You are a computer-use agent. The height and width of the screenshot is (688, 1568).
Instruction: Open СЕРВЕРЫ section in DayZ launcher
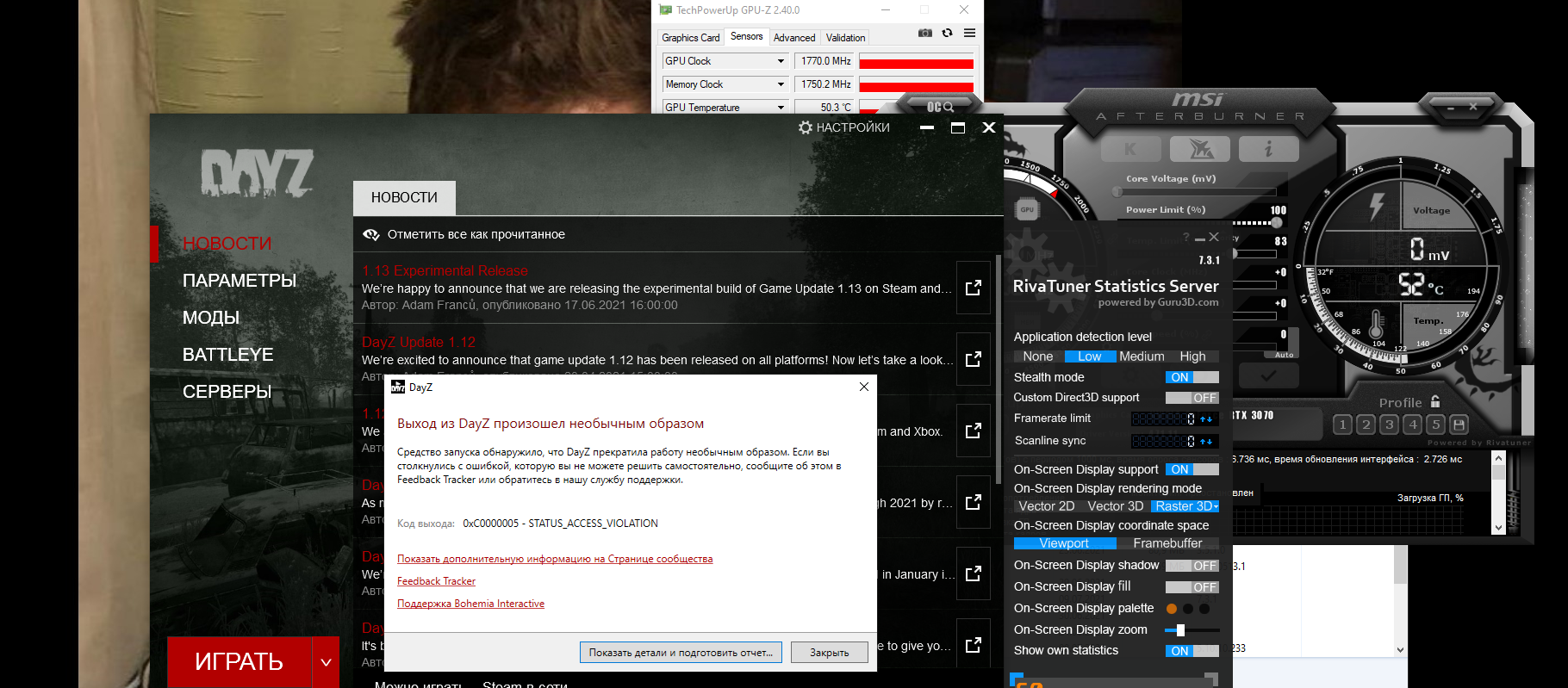click(227, 392)
